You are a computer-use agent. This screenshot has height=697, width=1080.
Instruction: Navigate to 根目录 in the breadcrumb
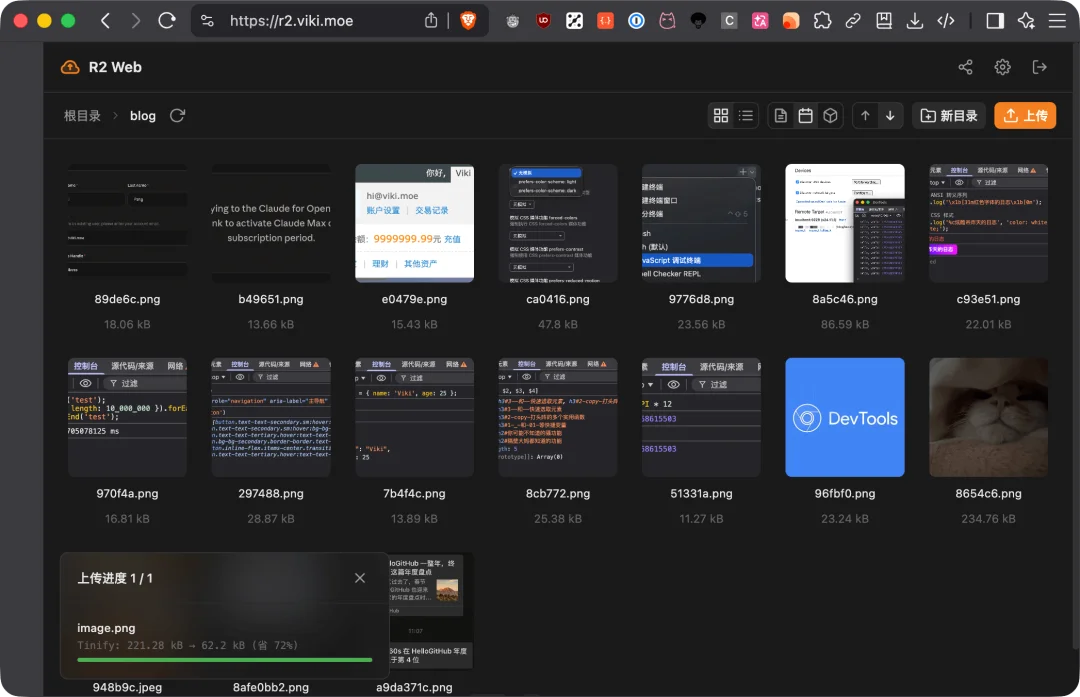point(82,116)
